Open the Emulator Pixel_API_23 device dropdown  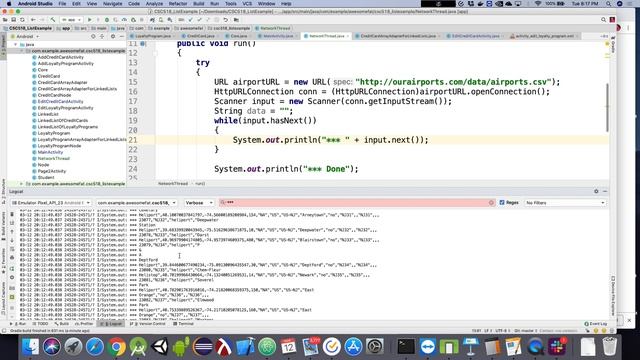[51, 202]
